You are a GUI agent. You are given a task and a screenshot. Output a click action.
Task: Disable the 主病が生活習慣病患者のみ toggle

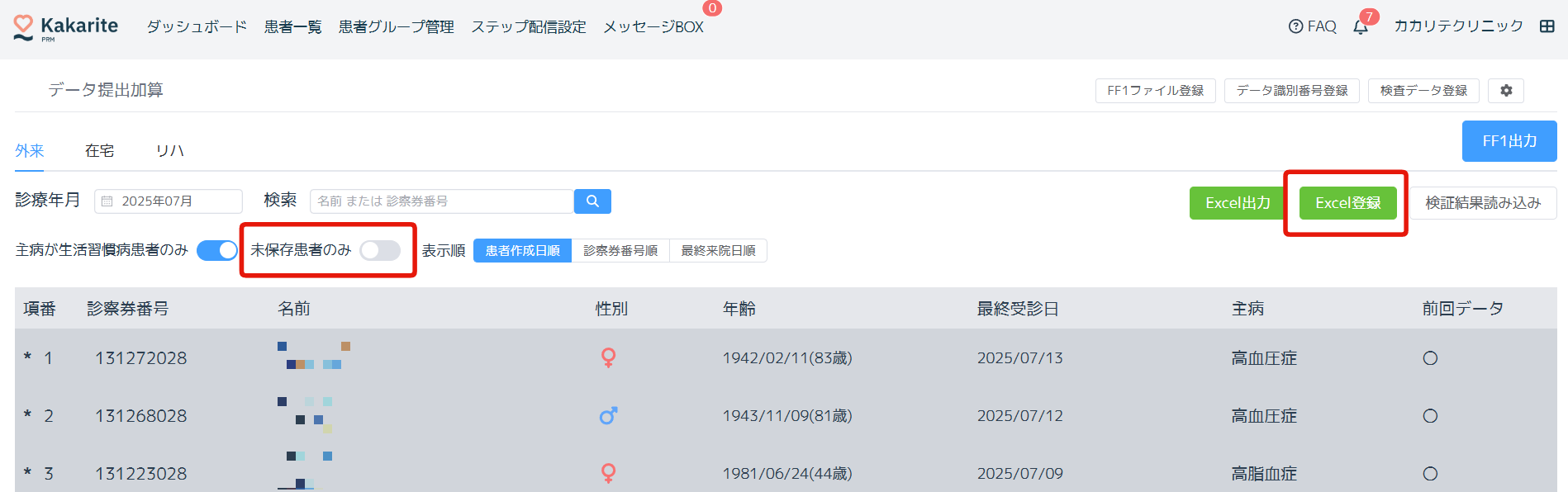[x=217, y=250]
